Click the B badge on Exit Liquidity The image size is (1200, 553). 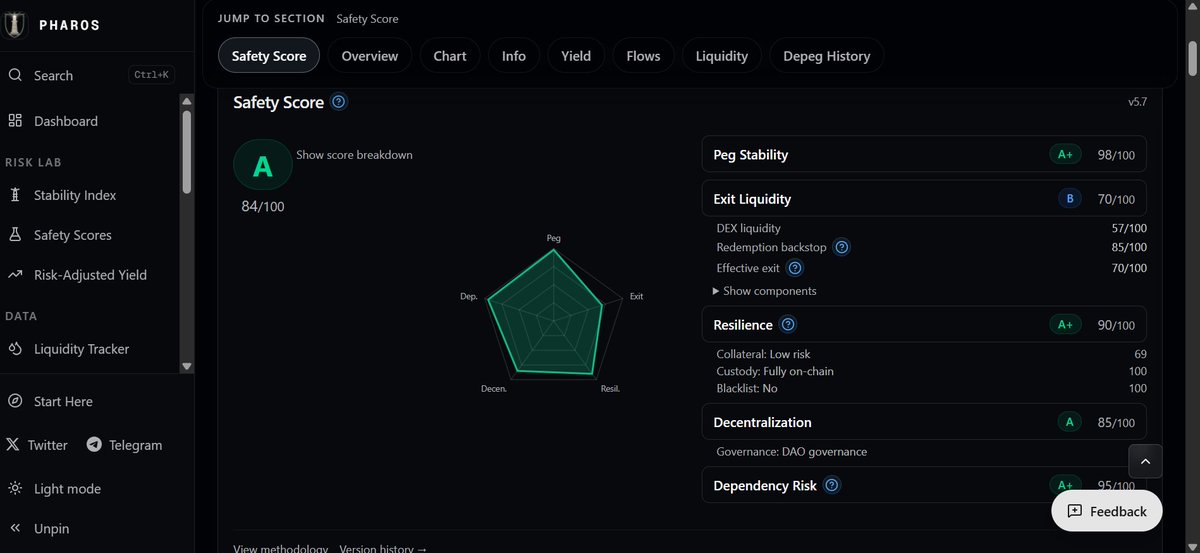(x=1070, y=199)
